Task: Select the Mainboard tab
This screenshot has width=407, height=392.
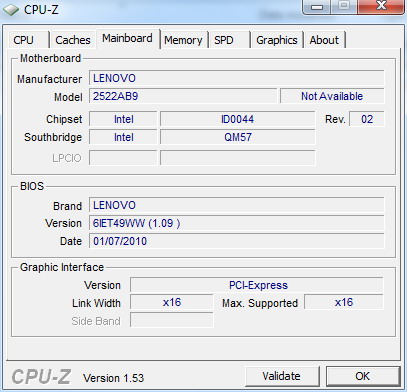Action: tap(127, 38)
